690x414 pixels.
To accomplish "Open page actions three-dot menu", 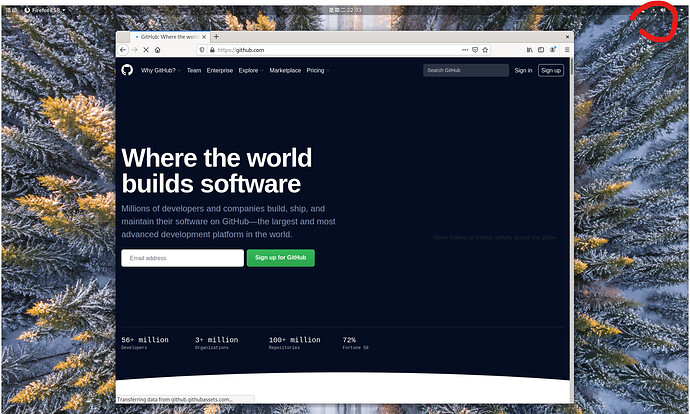I will pyautogui.click(x=465, y=50).
